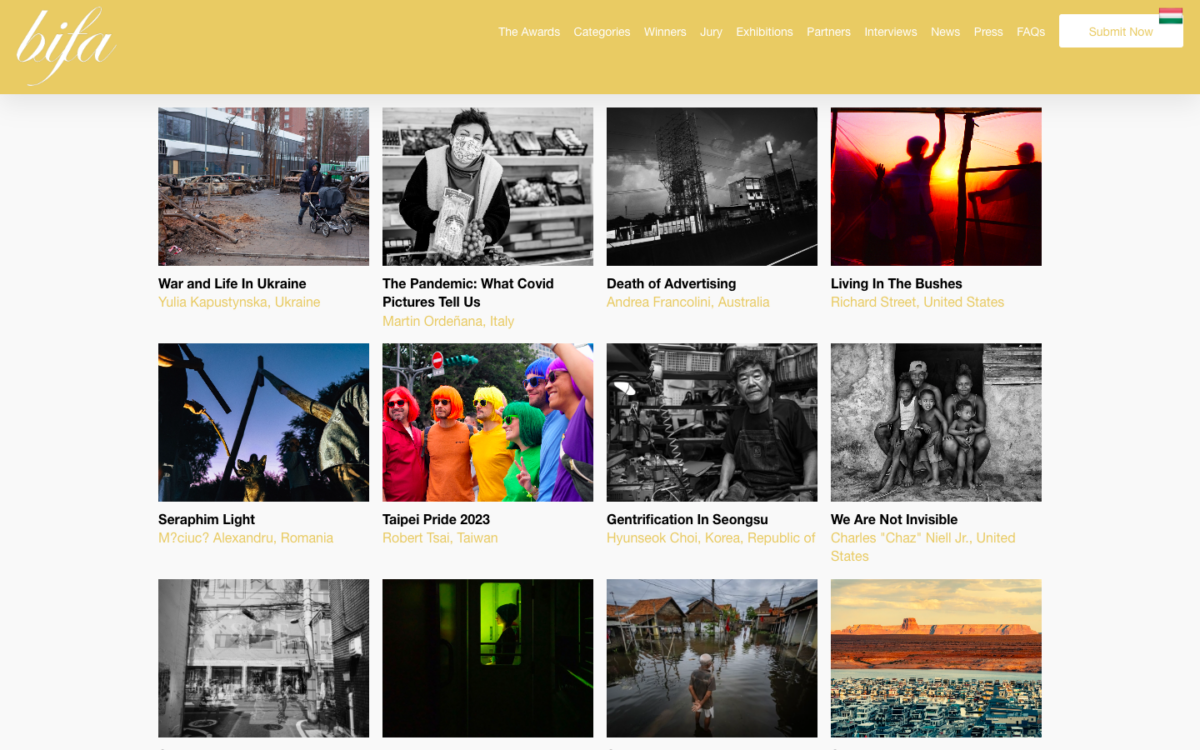Click War and Life In Ukraine title

pos(232,284)
